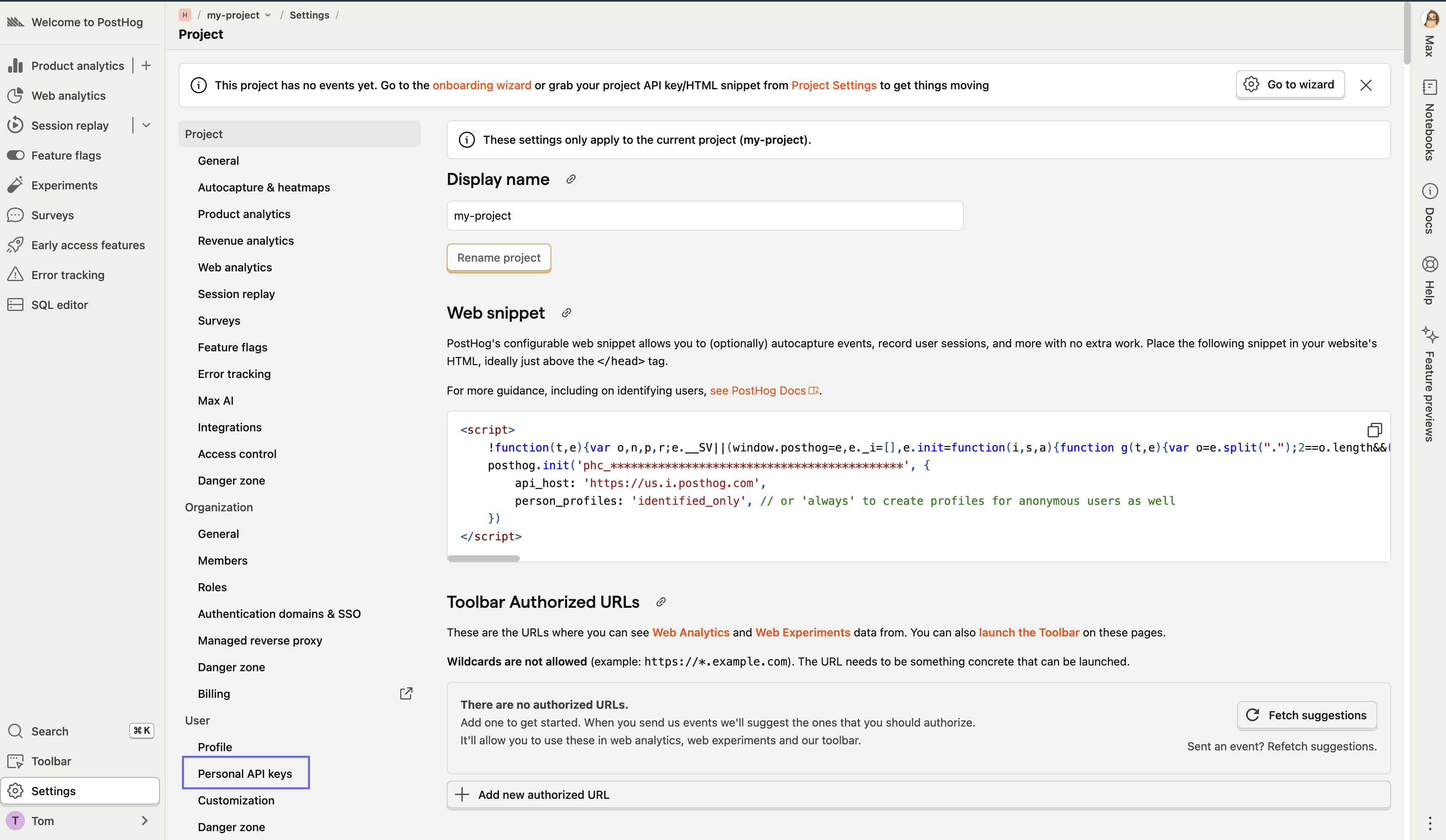1446x840 pixels.
Task: Open the SQL editor icon
Action: (15, 304)
